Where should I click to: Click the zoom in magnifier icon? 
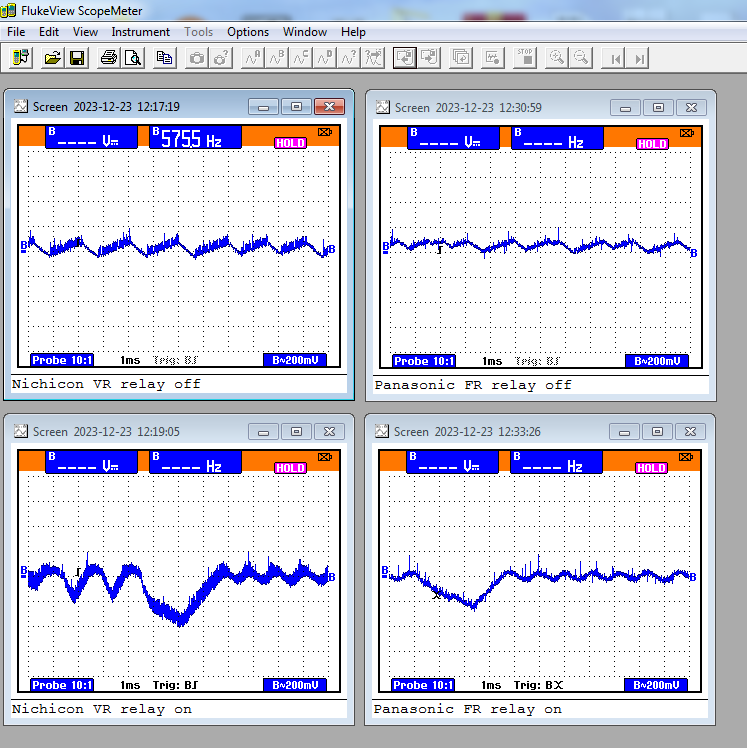tap(557, 58)
